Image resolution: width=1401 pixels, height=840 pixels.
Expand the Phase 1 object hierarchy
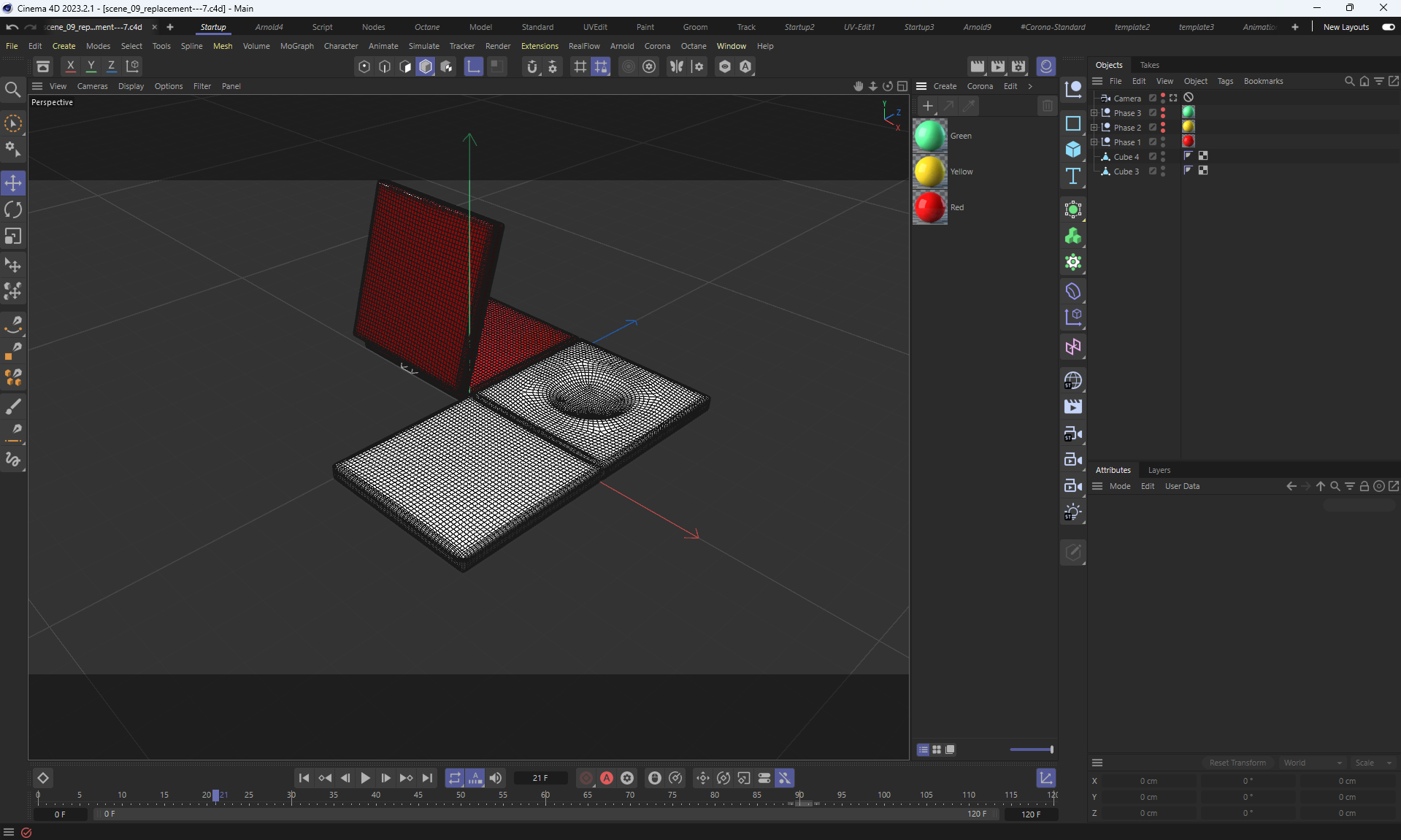point(1094,142)
